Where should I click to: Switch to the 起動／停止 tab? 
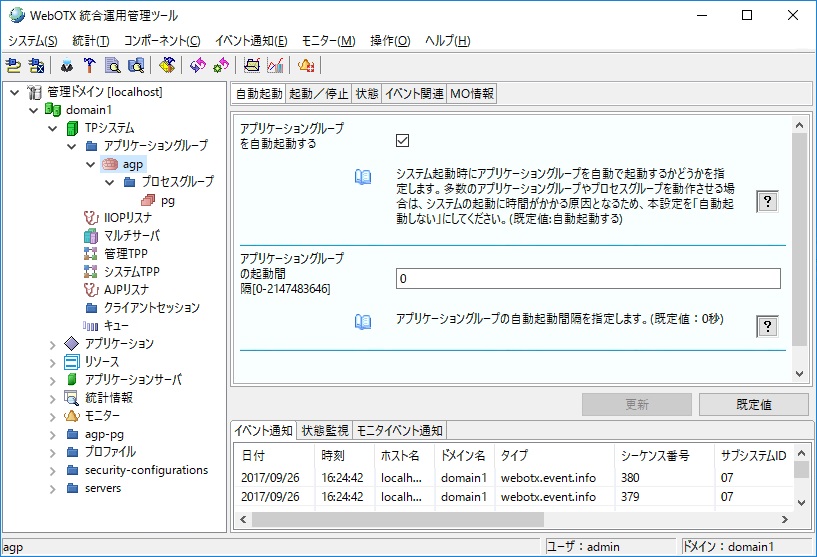pos(318,94)
